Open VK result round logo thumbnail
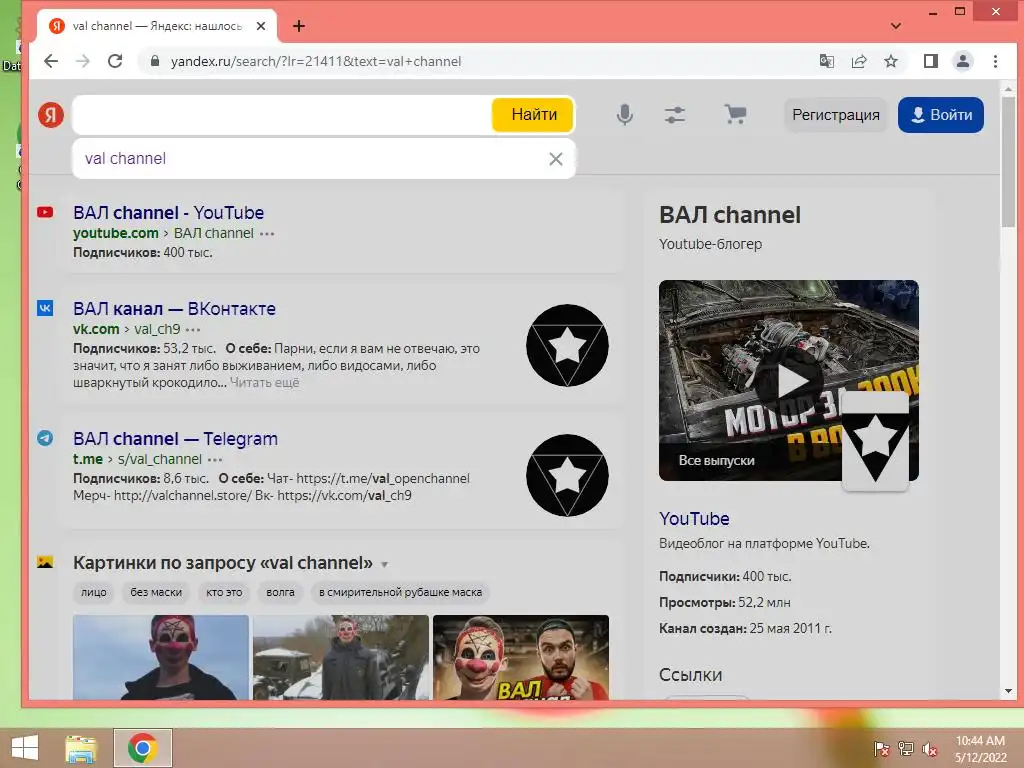 pos(567,345)
